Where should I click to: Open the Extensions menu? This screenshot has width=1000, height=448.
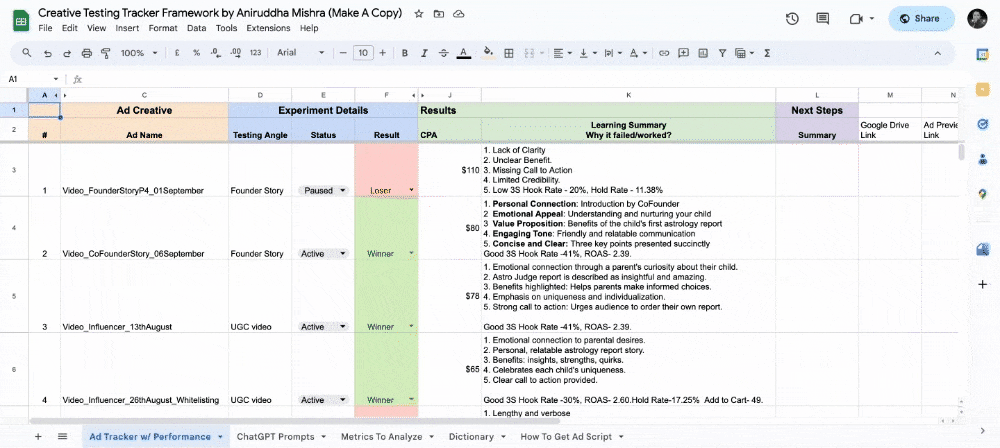[x=268, y=28]
